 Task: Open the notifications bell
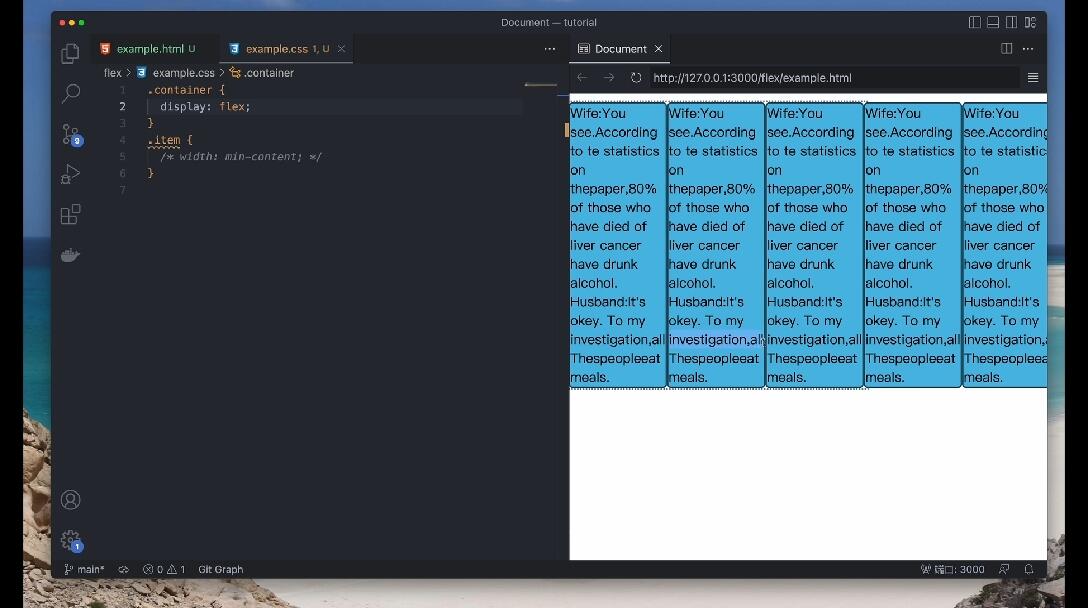[1029, 569]
